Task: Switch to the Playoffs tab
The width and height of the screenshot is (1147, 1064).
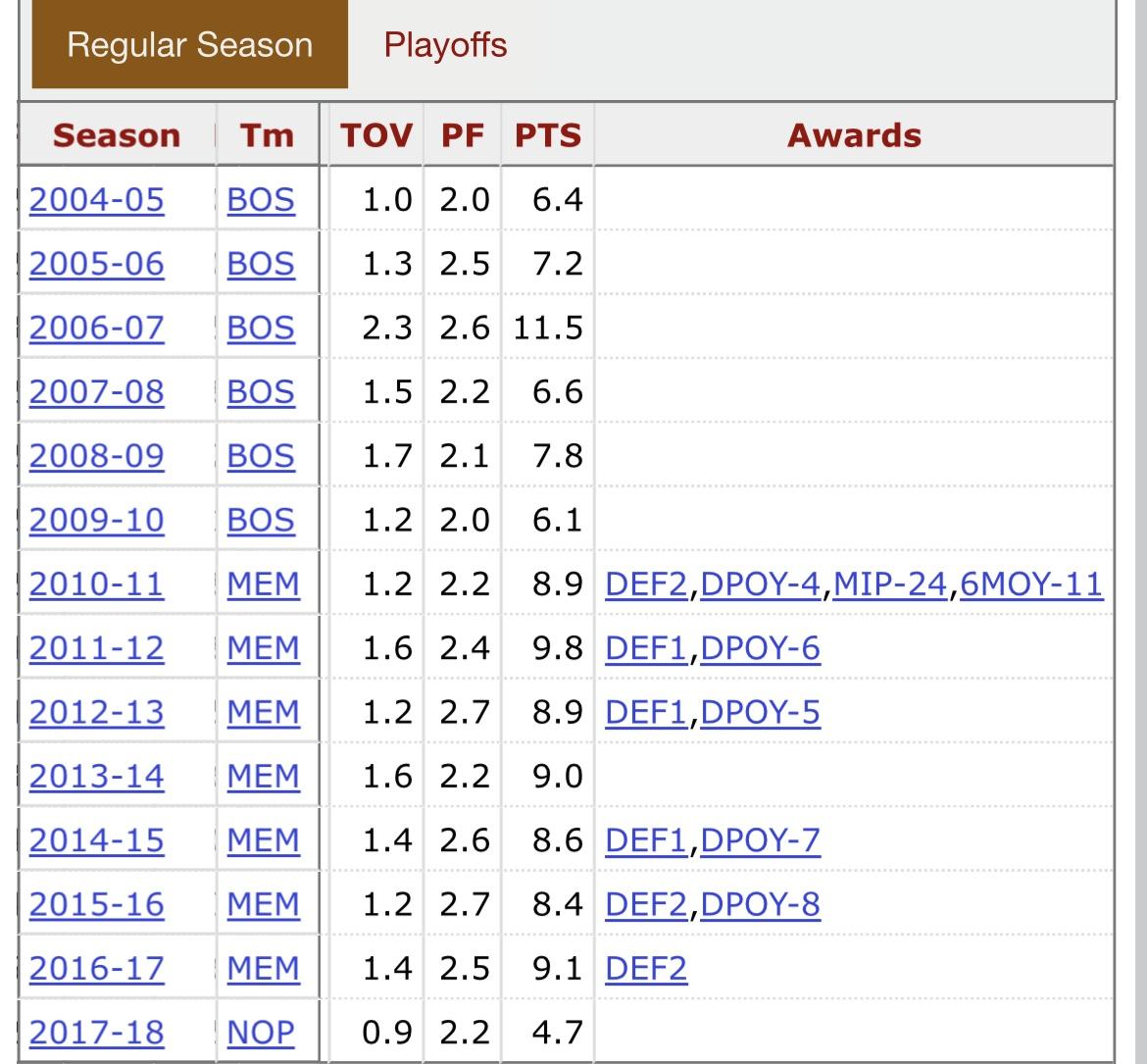Action: [x=445, y=45]
